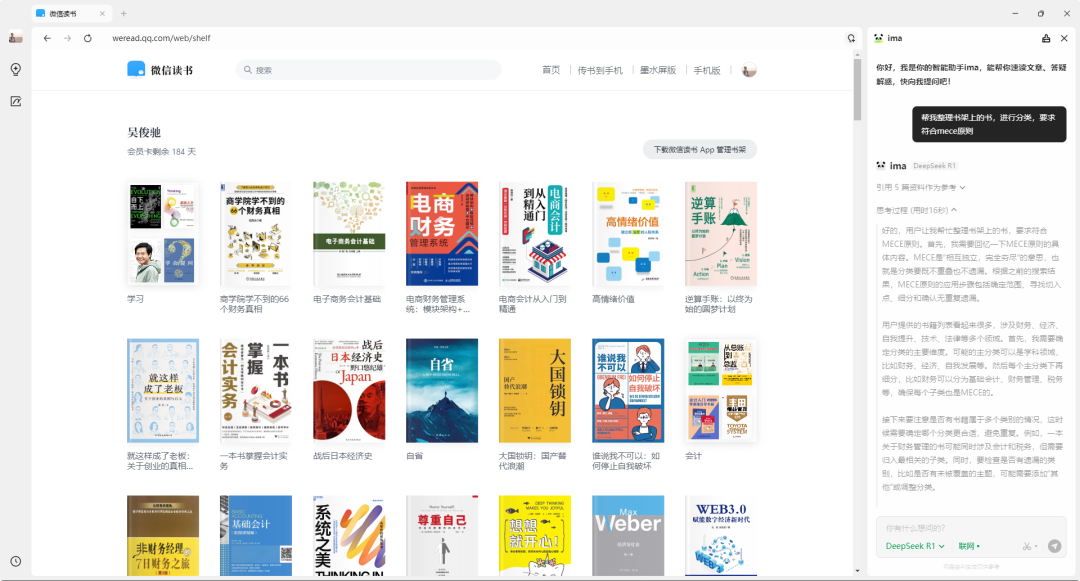Viewport: 1080px width, 581px height.
Task: Open 传书到手机 navigation link
Action: coord(599,70)
